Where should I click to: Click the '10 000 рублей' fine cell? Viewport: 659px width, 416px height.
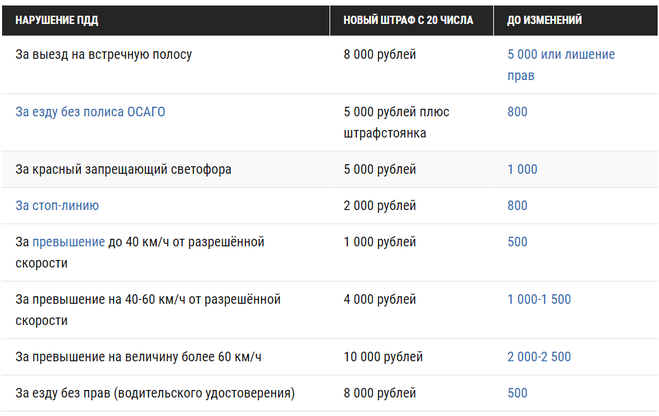(383, 357)
